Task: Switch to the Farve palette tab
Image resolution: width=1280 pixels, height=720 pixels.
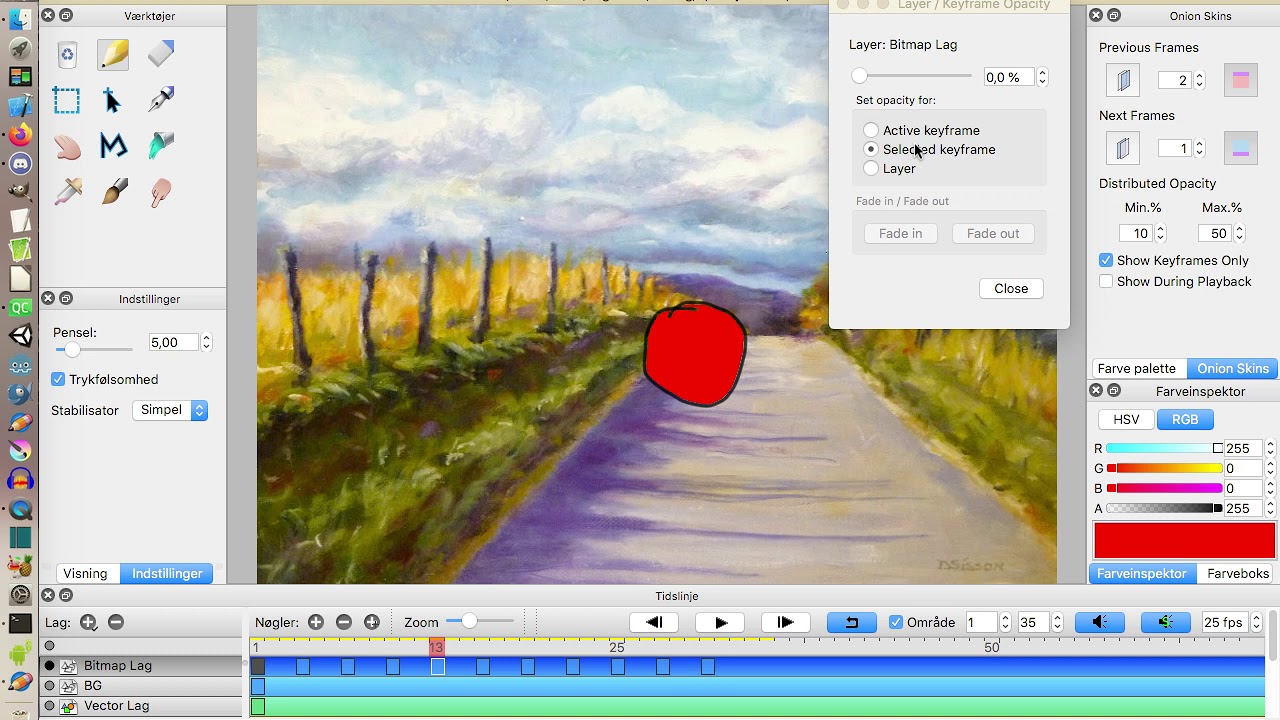Action: tap(1137, 368)
